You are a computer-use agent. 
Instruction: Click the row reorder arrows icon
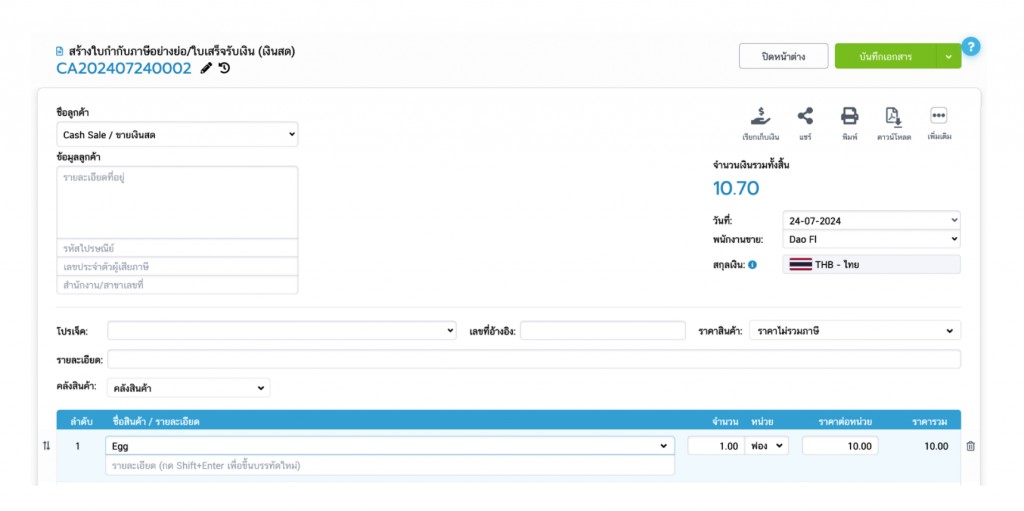tap(46, 446)
